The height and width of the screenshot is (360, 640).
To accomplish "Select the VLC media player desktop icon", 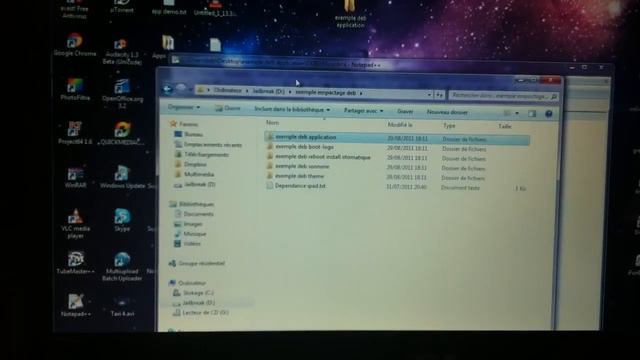I will pyautogui.click(x=75, y=224).
